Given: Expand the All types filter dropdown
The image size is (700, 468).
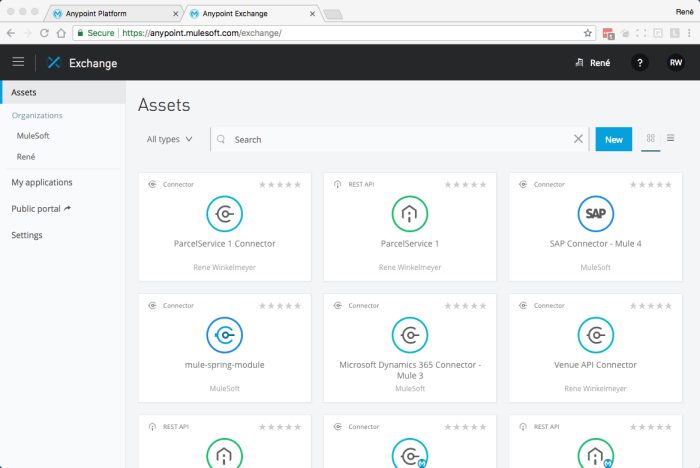Looking at the screenshot, I should point(170,139).
